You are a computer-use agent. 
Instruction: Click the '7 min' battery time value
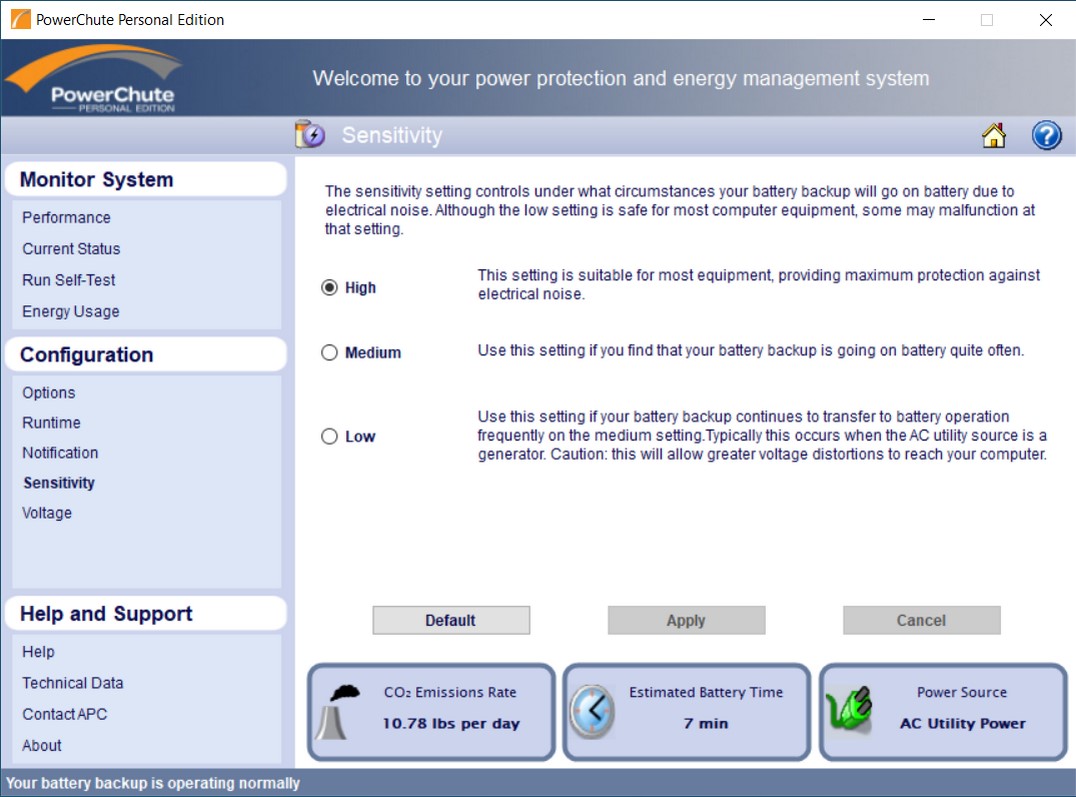coord(706,724)
